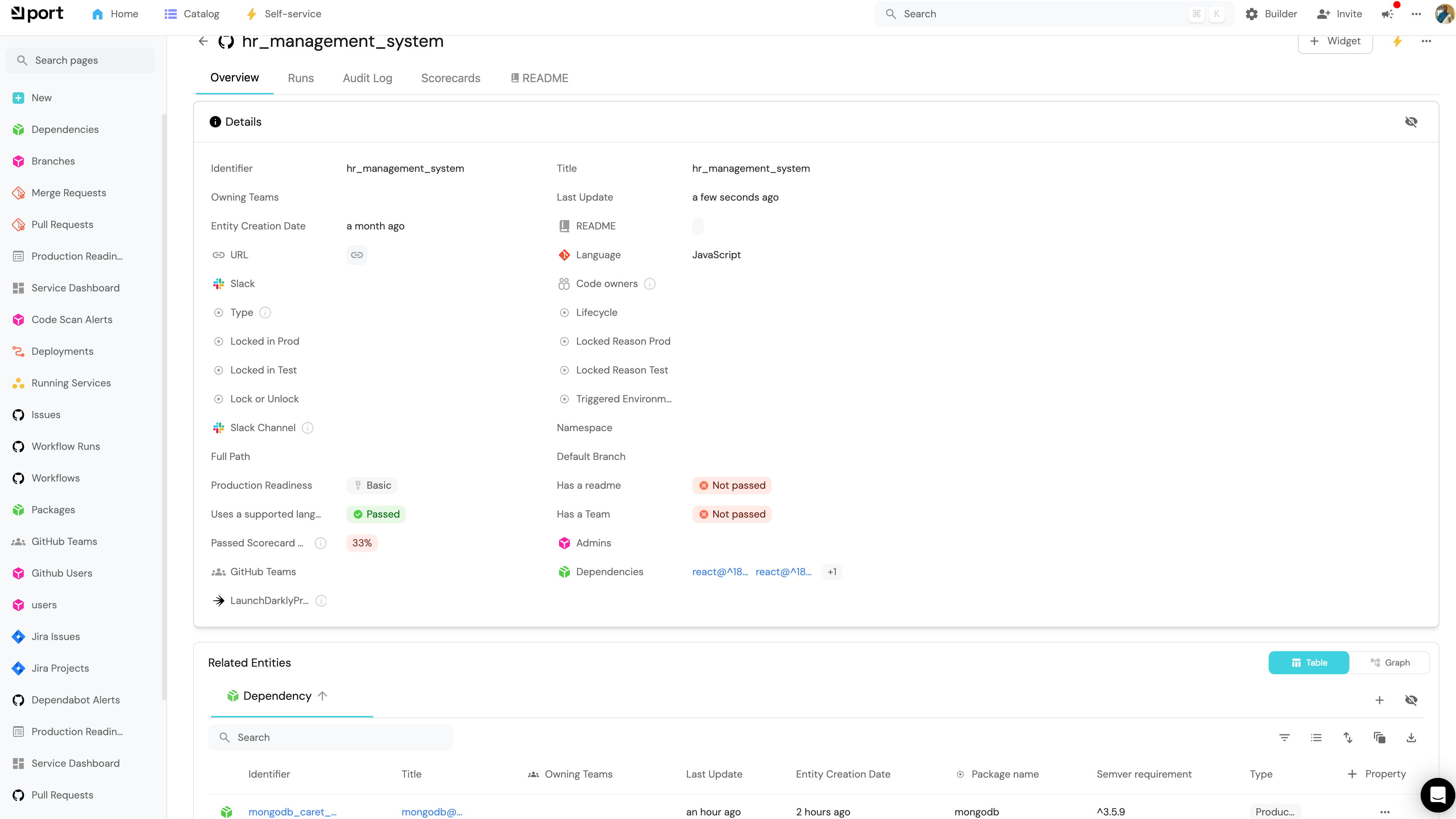Switch to the Scorecards tab

451,79
